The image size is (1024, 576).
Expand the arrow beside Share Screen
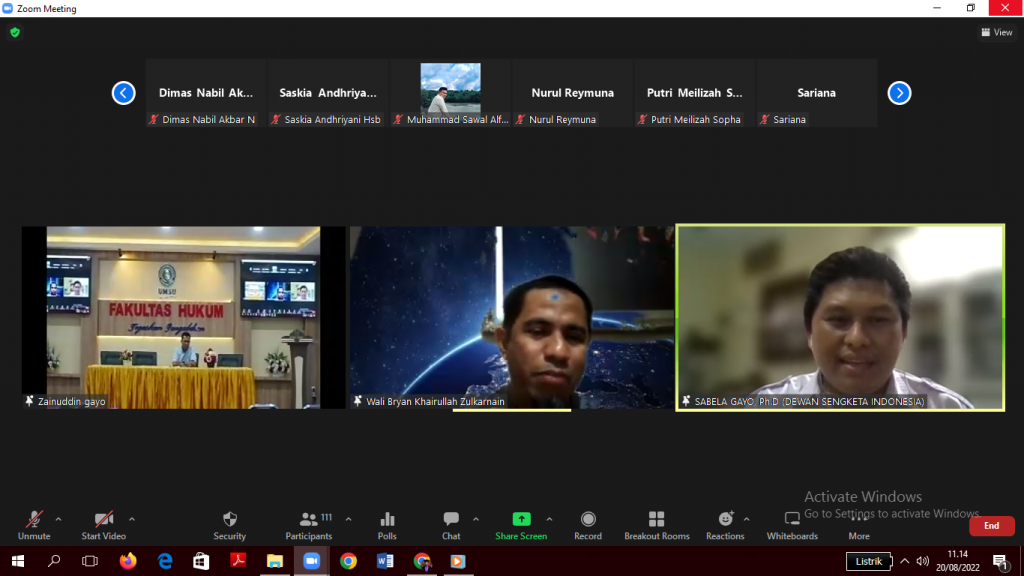click(x=549, y=519)
